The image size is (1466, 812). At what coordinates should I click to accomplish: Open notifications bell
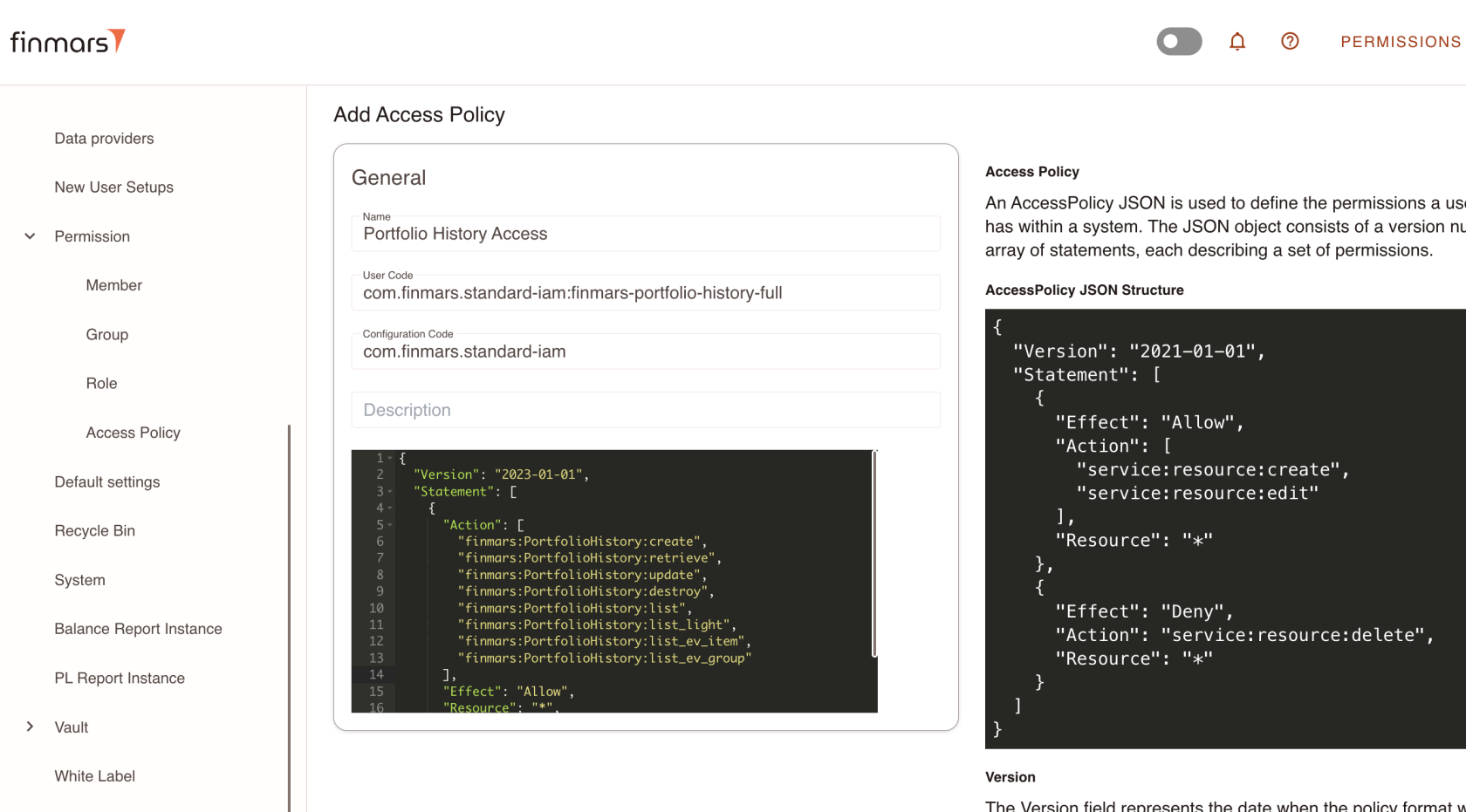click(x=1237, y=41)
